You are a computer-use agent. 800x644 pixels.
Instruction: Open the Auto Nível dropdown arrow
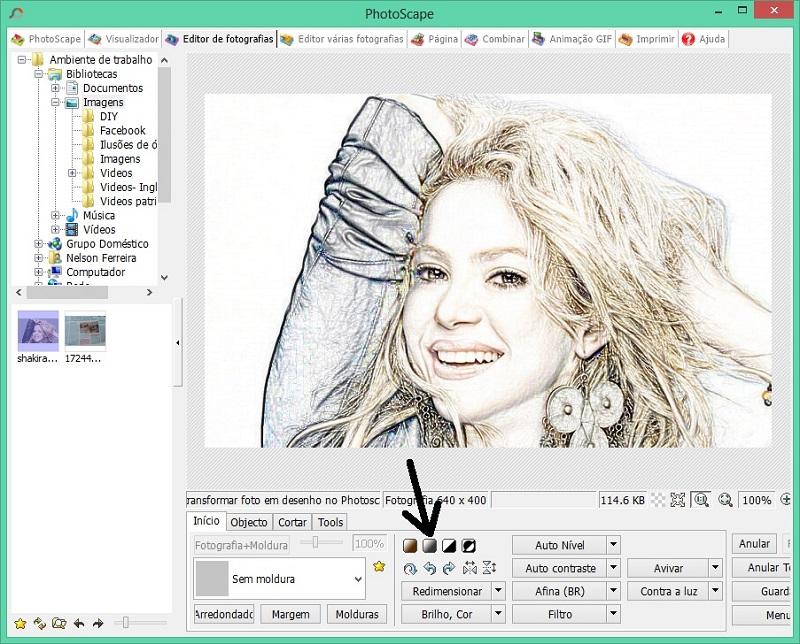613,545
